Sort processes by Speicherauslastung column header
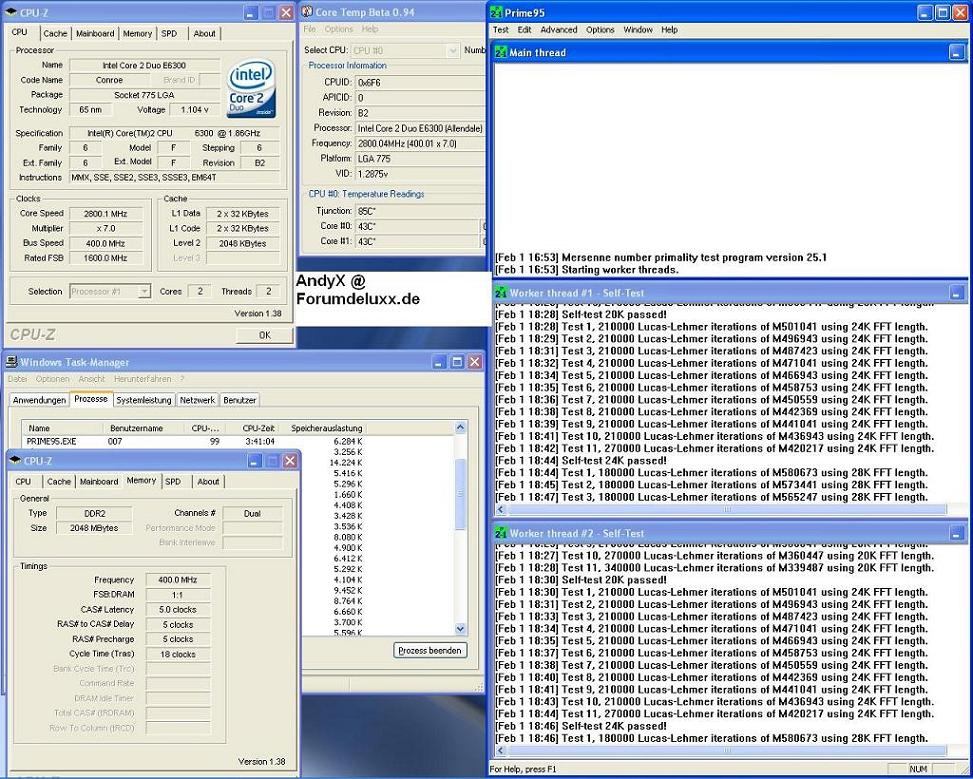Image resolution: width=973 pixels, height=779 pixels. coord(326,428)
